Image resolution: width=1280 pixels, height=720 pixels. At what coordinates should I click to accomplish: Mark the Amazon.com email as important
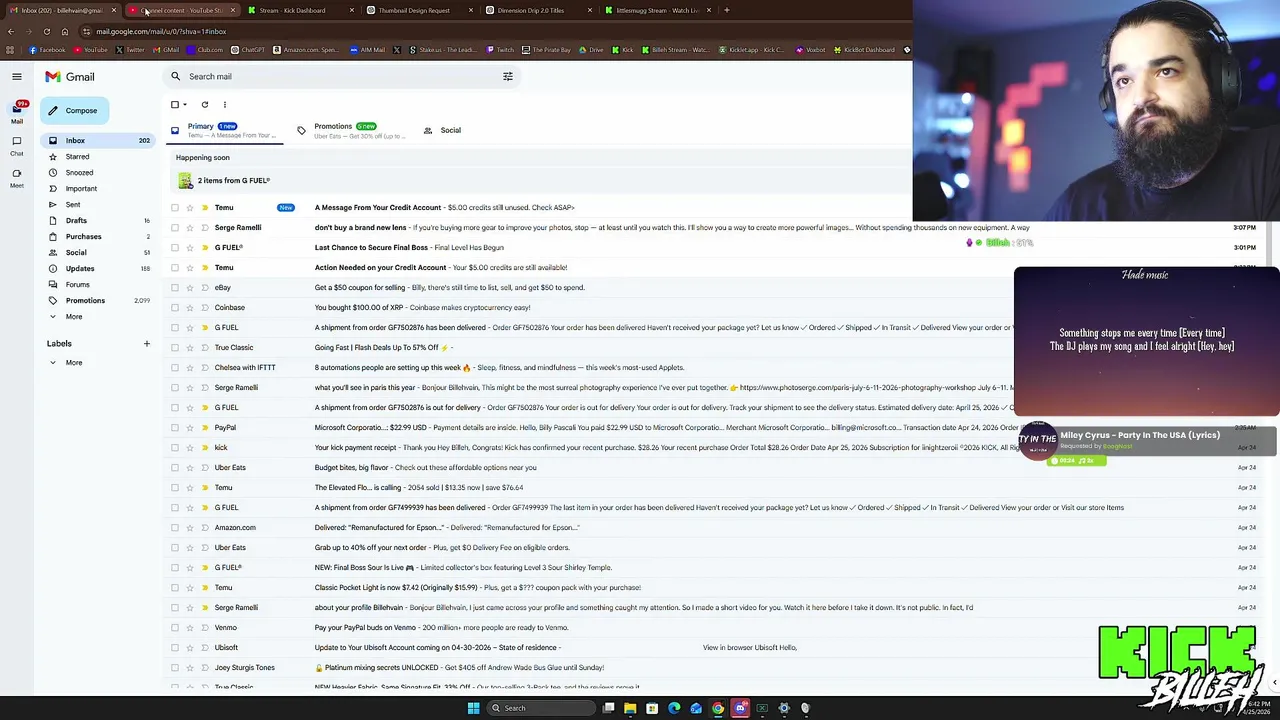pyautogui.click(x=204, y=528)
